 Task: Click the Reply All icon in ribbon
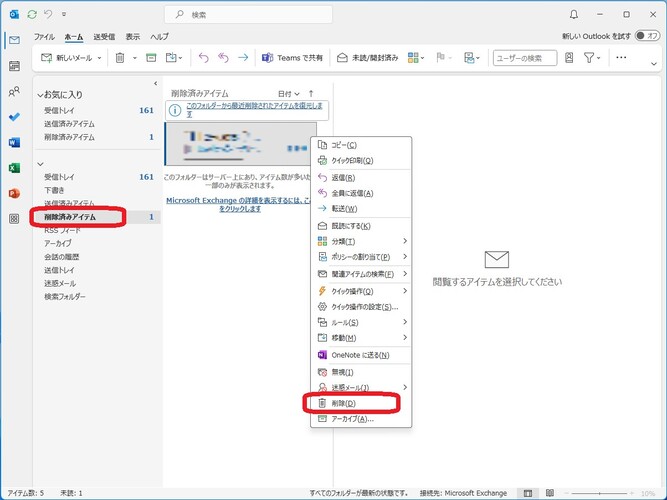click(223, 57)
